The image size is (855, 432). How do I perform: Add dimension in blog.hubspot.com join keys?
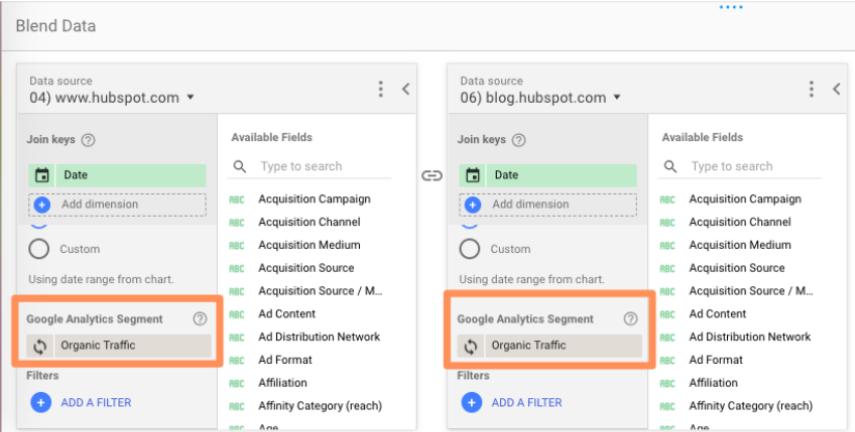coord(547,205)
